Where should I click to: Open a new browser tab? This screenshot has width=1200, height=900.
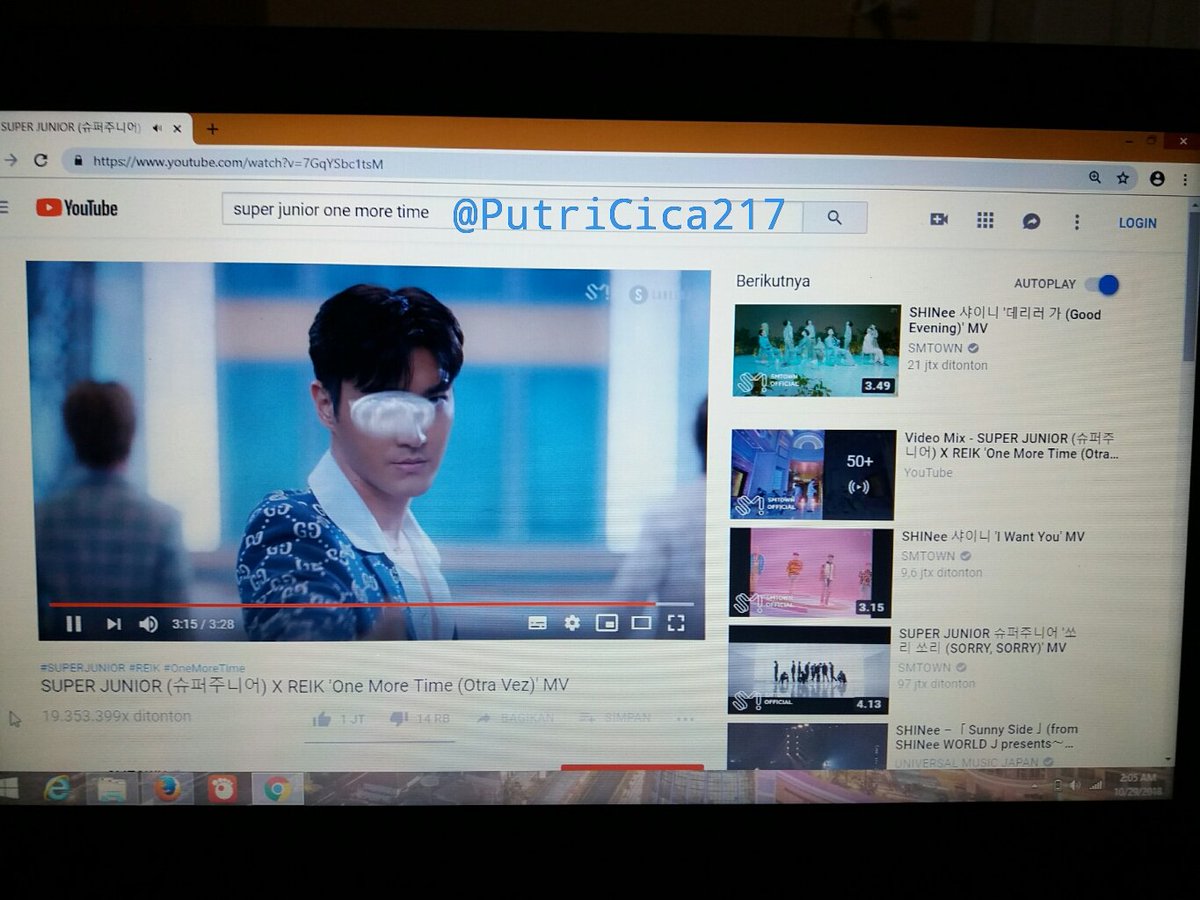pos(212,129)
